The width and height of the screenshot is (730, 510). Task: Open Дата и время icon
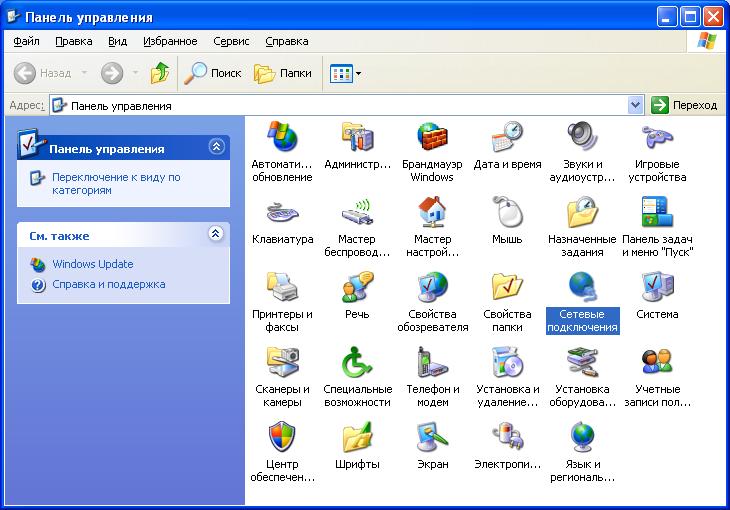pyautogui.click(x=507, y=136)
